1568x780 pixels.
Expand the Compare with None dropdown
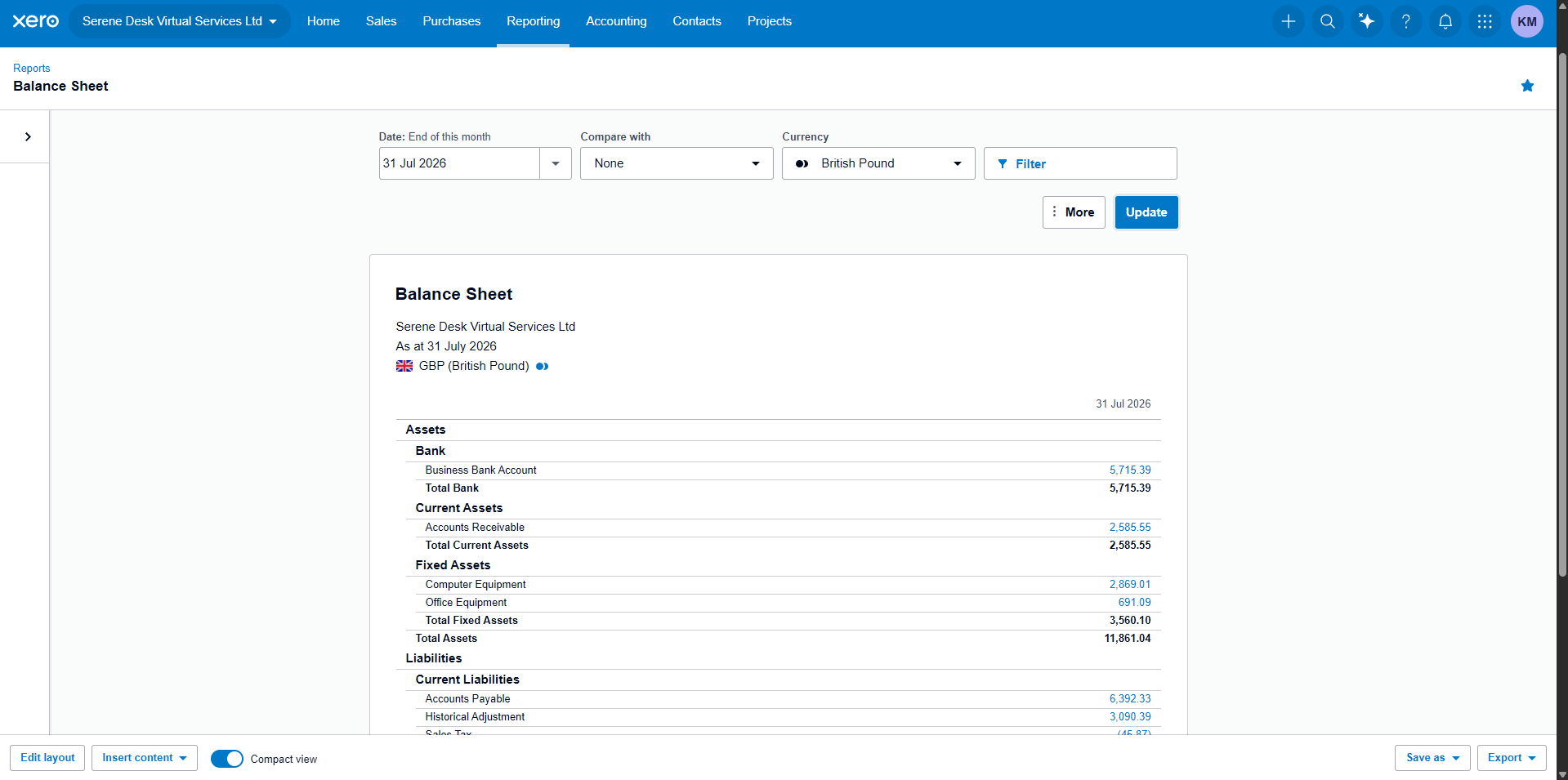click(677, 163)
